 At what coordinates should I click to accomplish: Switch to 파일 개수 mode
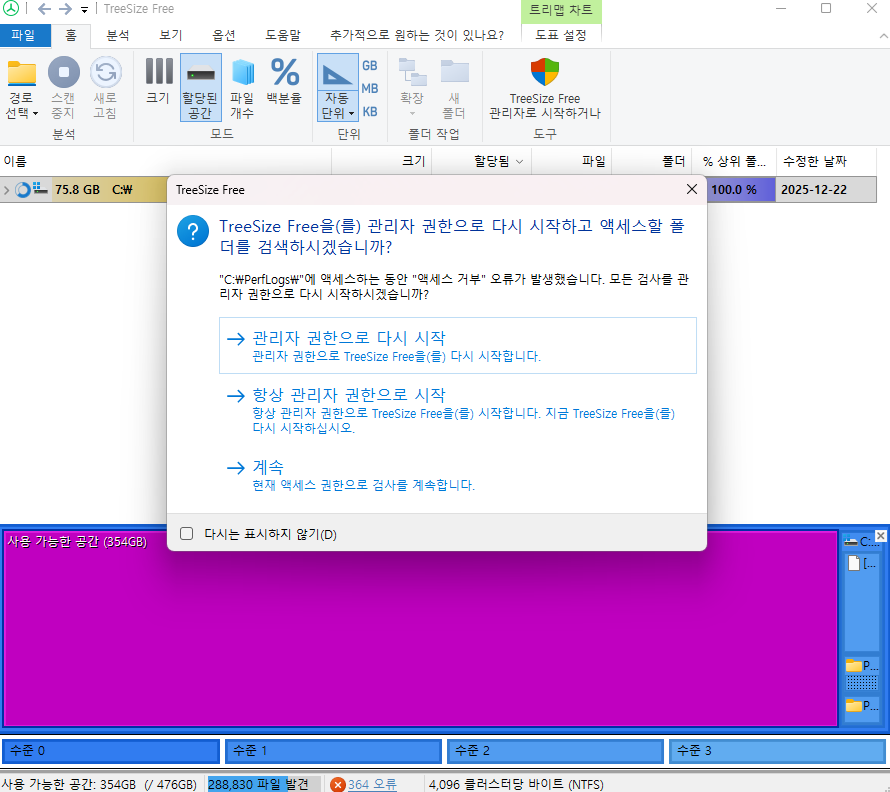[x=242, y=88]
